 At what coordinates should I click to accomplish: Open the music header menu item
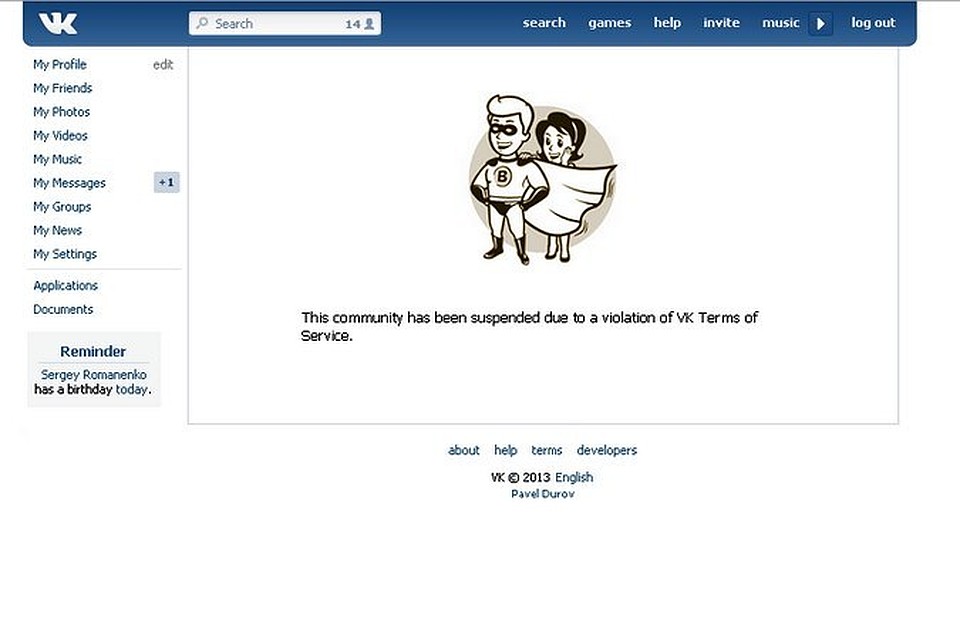coord(781,23)
